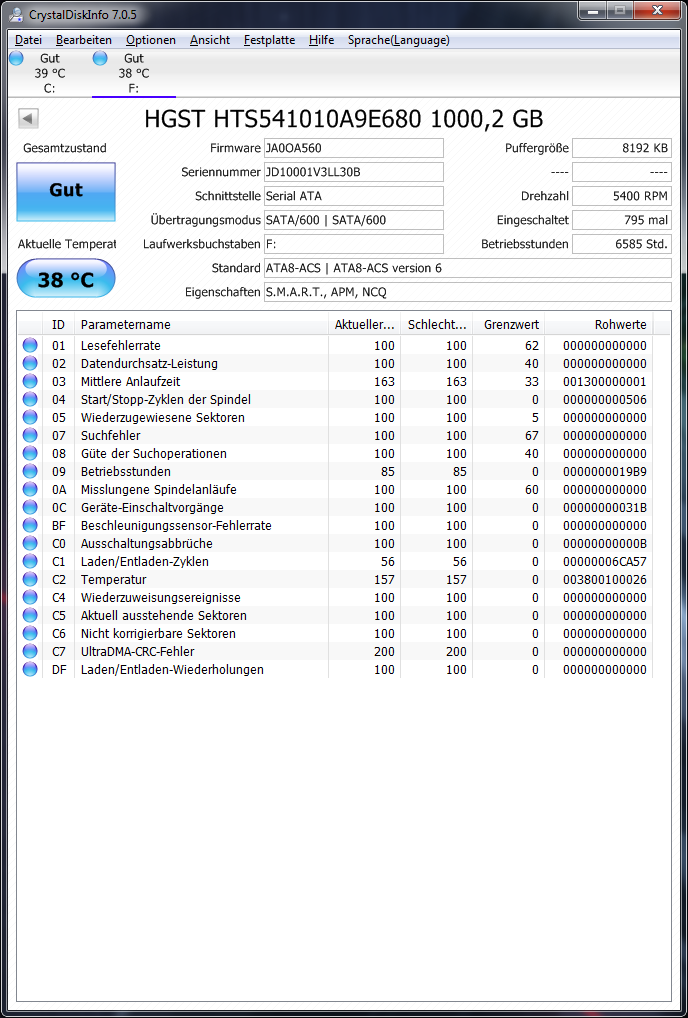Select the UltraDMA-CRC-Fehler parameter name
The image size is (688, 1018).
[x=138, y=651]
